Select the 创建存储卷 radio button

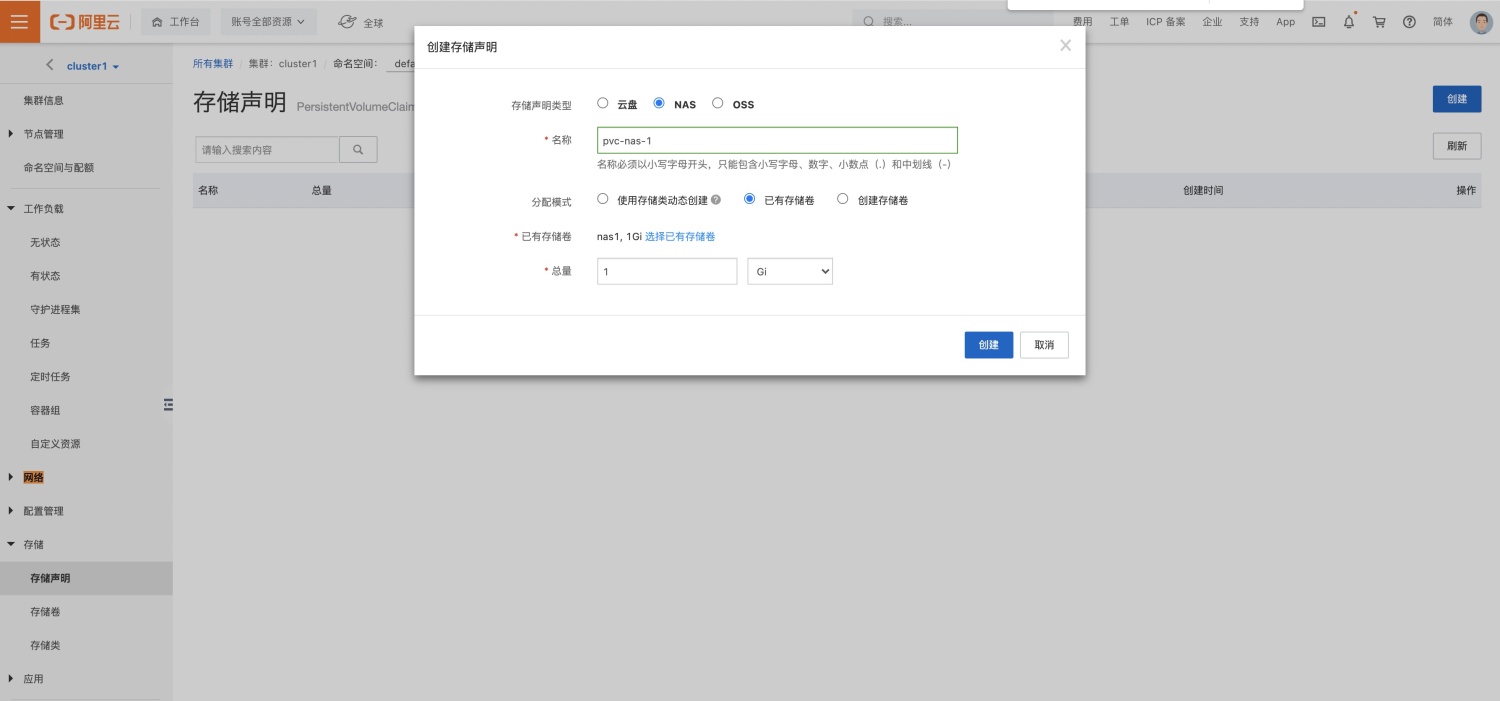[x=842, y=199]
